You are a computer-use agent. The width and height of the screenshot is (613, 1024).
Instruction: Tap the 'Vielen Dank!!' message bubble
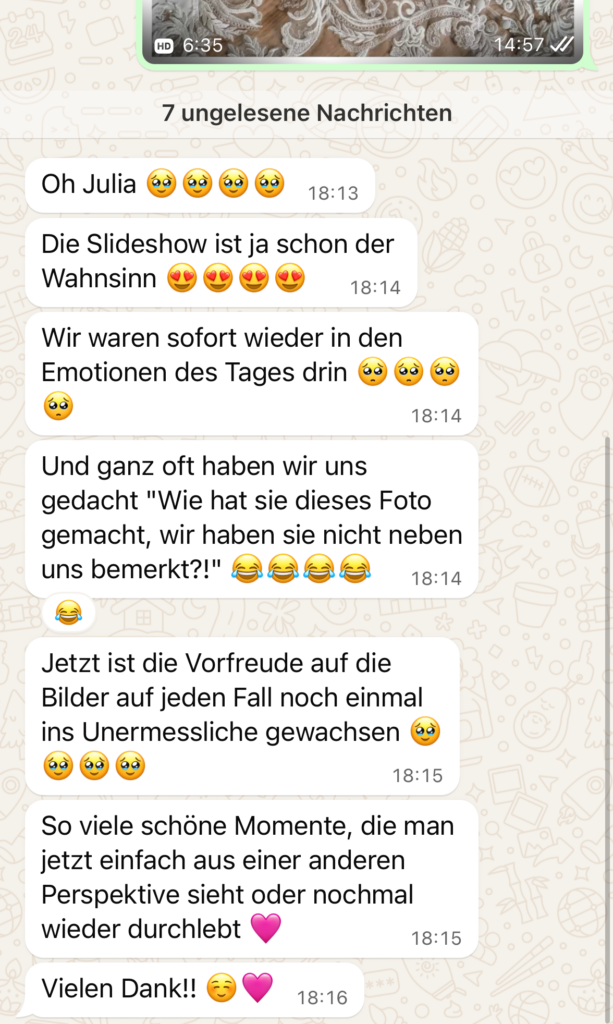(194, 990)
